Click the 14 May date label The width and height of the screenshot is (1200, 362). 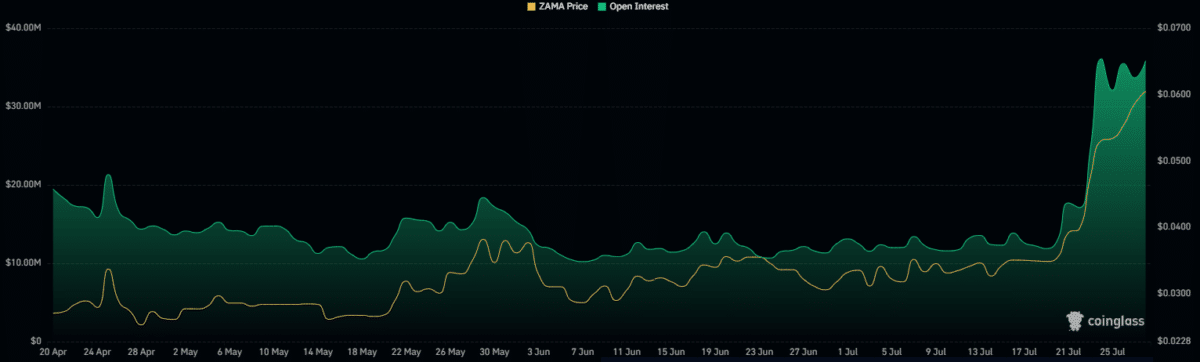(x=317, y=352)
